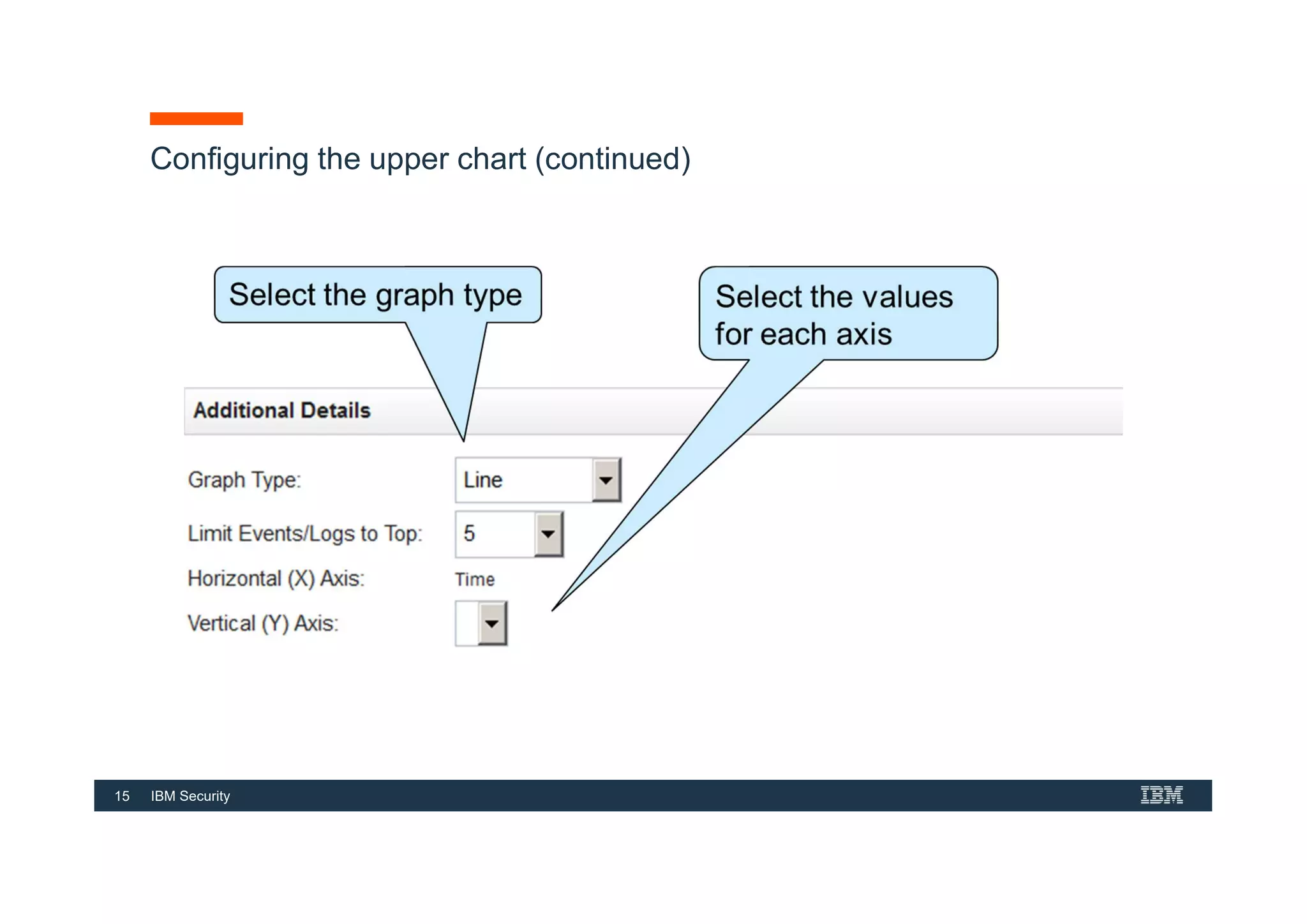Expand the Limit Events/Logs to Top arrow

[548, 534]
